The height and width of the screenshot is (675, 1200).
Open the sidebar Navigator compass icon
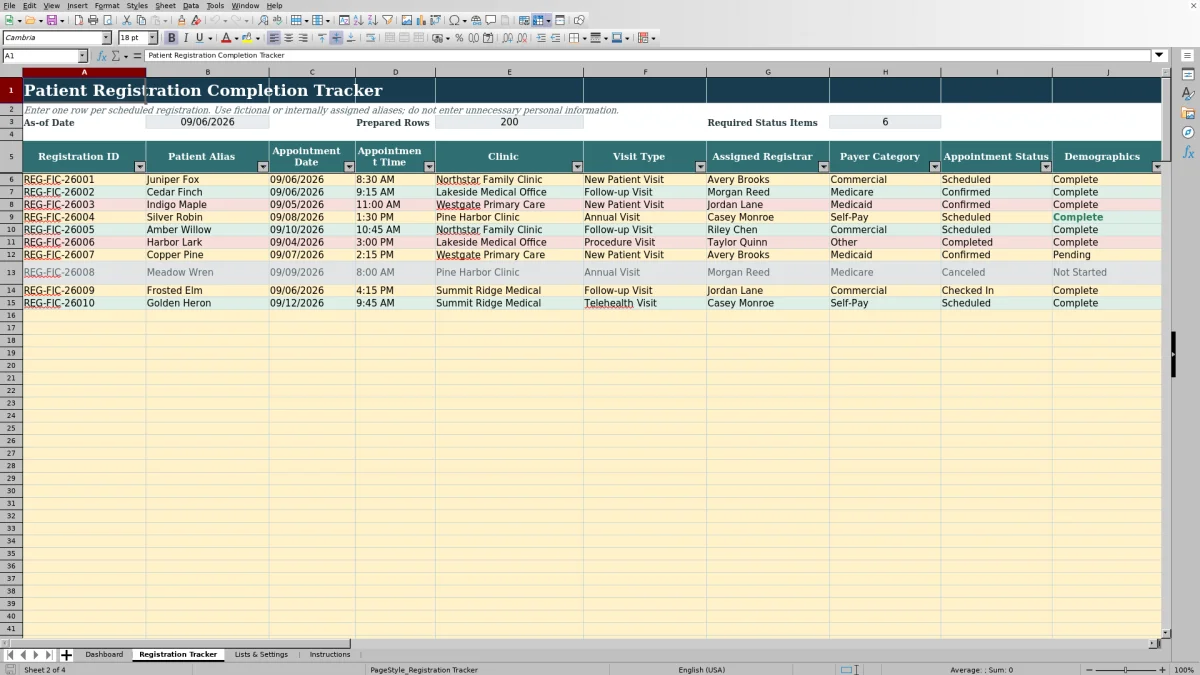1188,132
